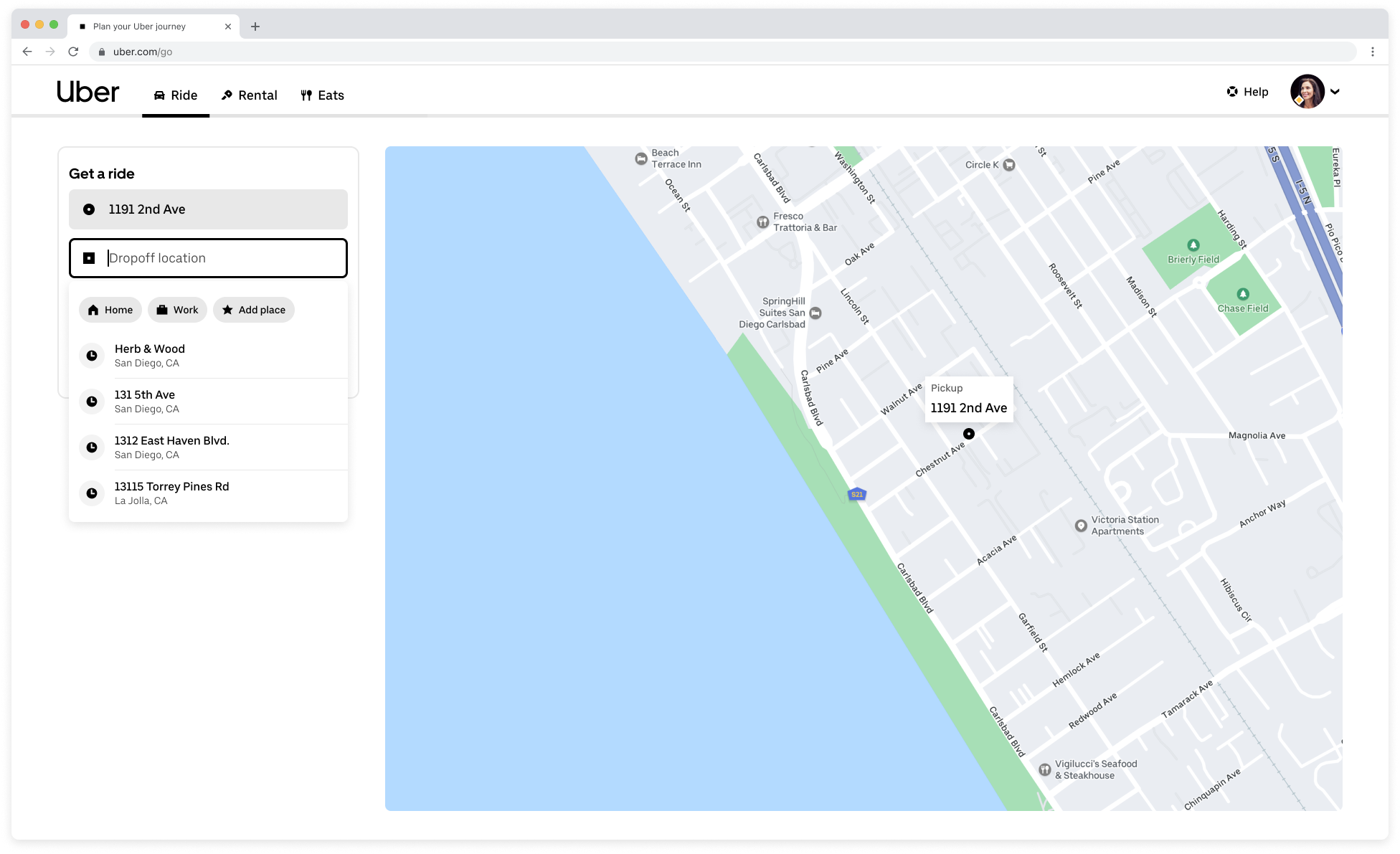Click Vigilucci's Seafood & Steakhouse marker

(1045, 770)
